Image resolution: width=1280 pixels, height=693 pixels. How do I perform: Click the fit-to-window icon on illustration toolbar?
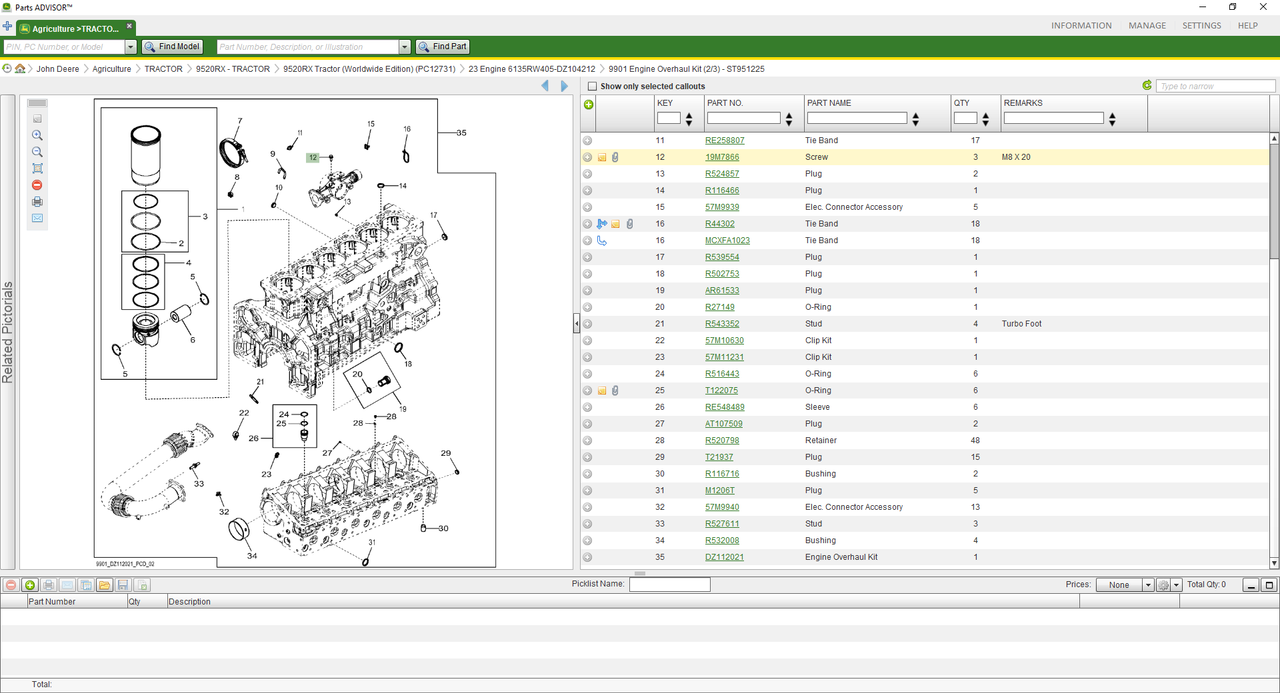click(37, 168)
